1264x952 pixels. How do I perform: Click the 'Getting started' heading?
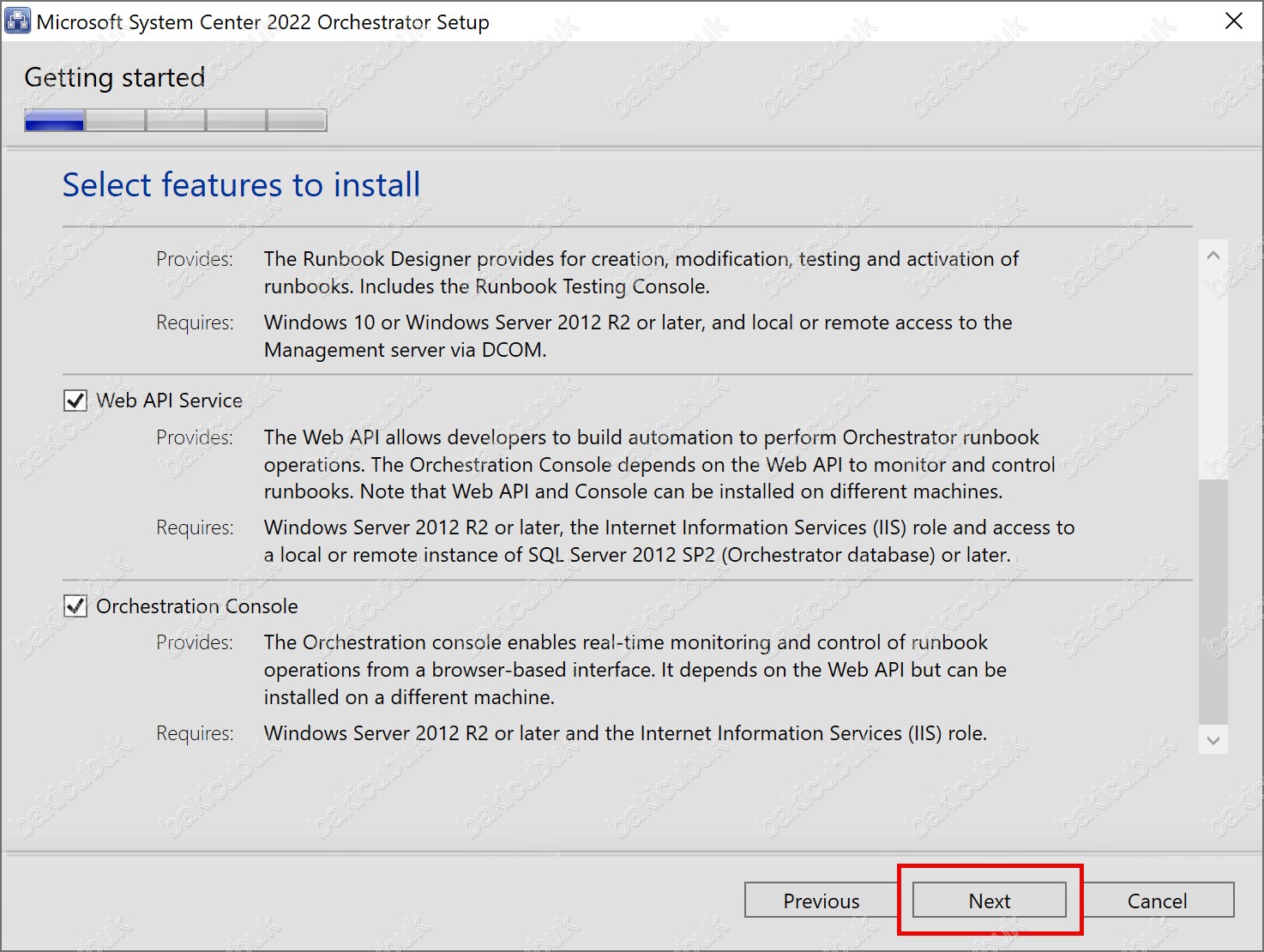coord(115,77)
